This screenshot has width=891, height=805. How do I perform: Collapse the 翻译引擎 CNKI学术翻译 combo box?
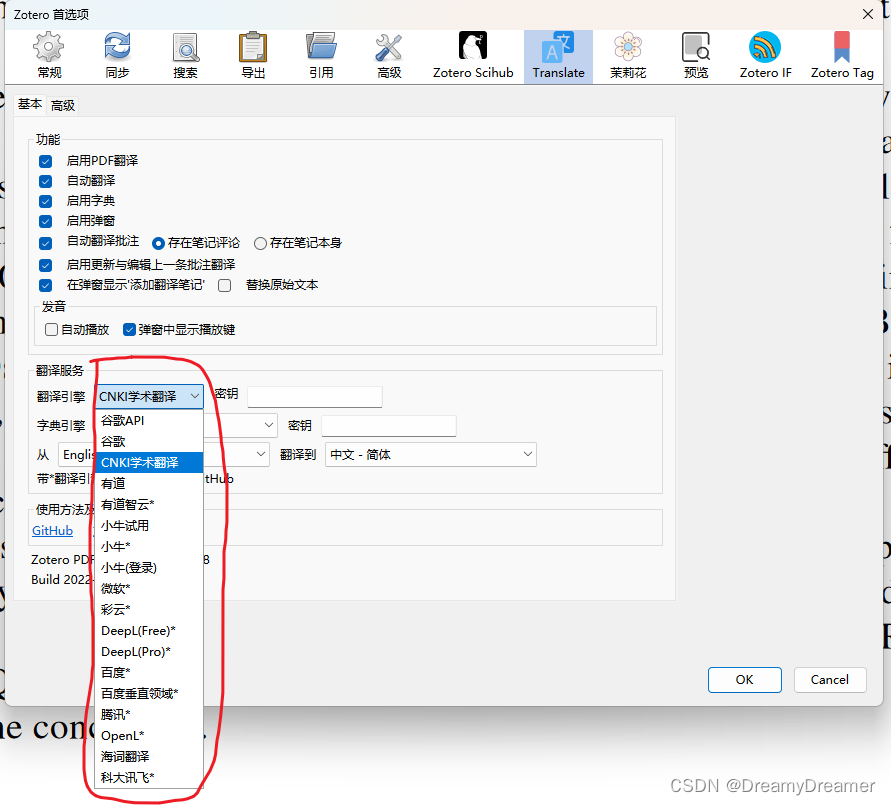click(149, 397)
